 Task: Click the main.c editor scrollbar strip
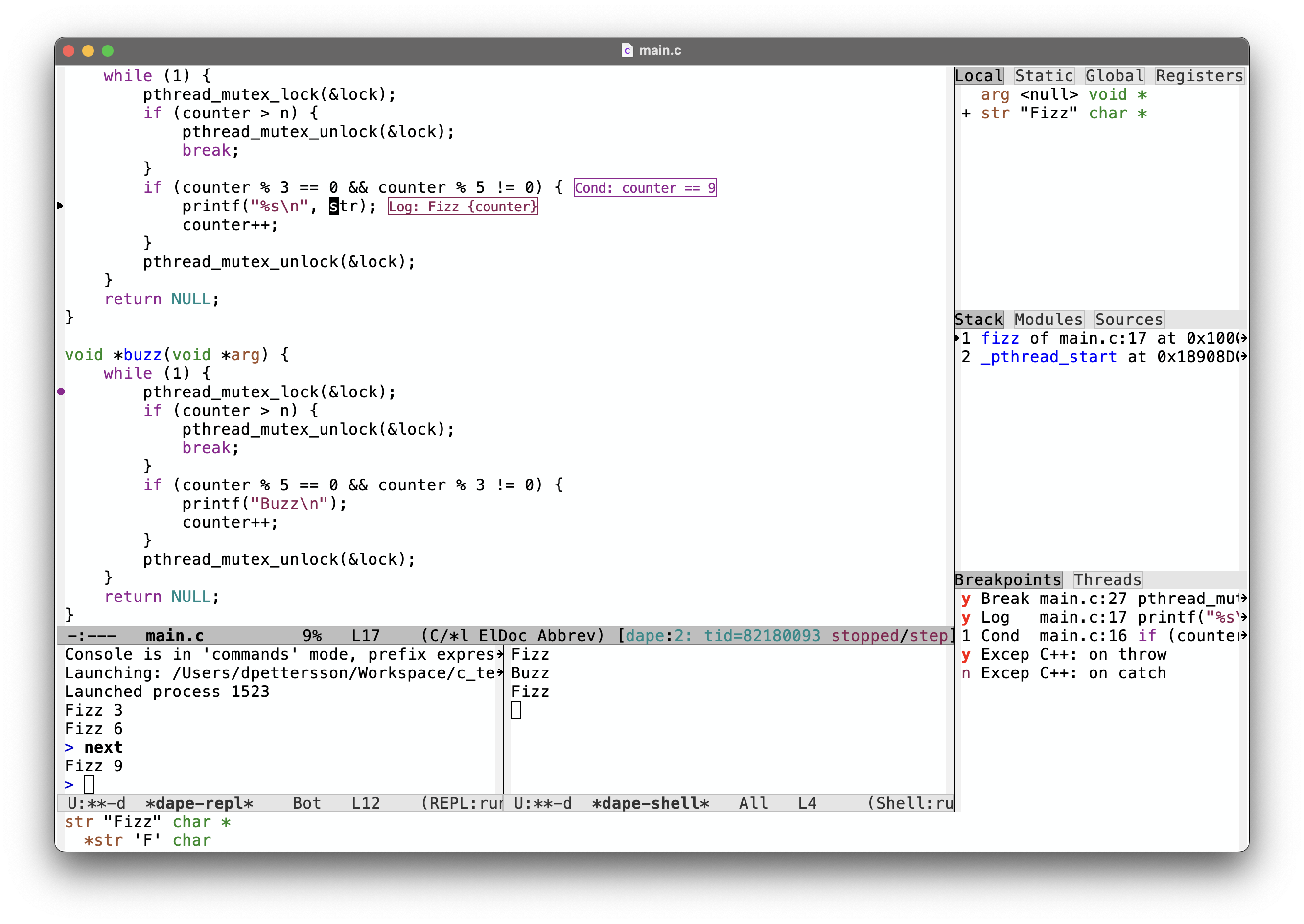pyautogui.click(x=949, y=342)
